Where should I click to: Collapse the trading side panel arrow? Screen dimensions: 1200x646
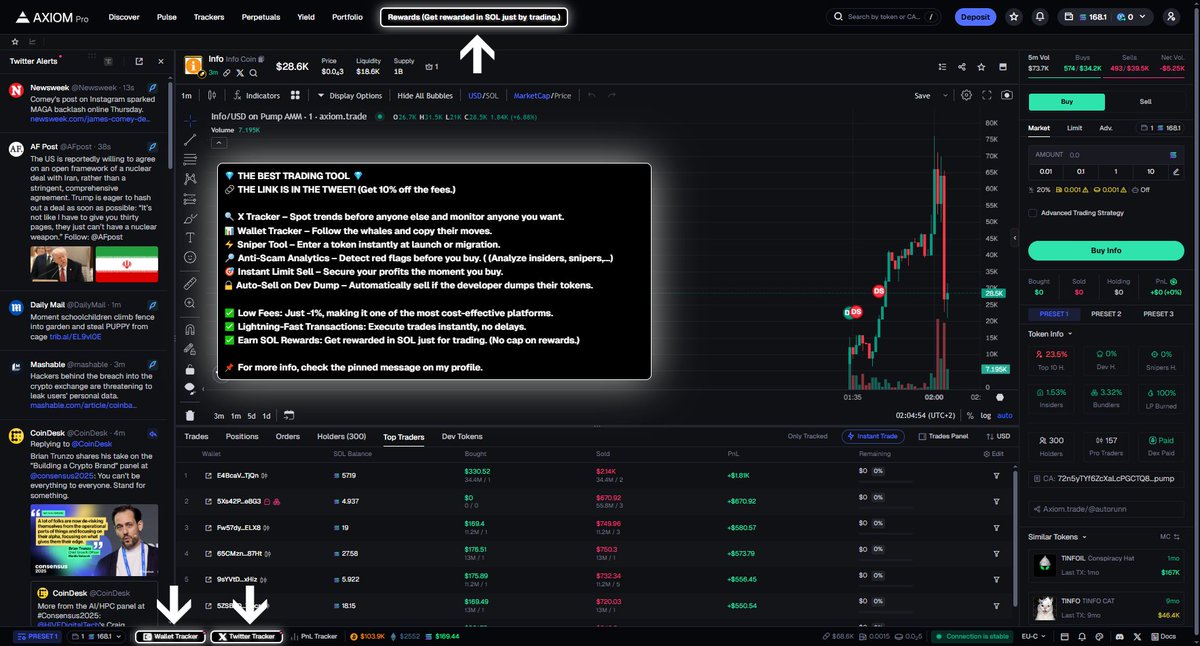(x=1016, y=239)
